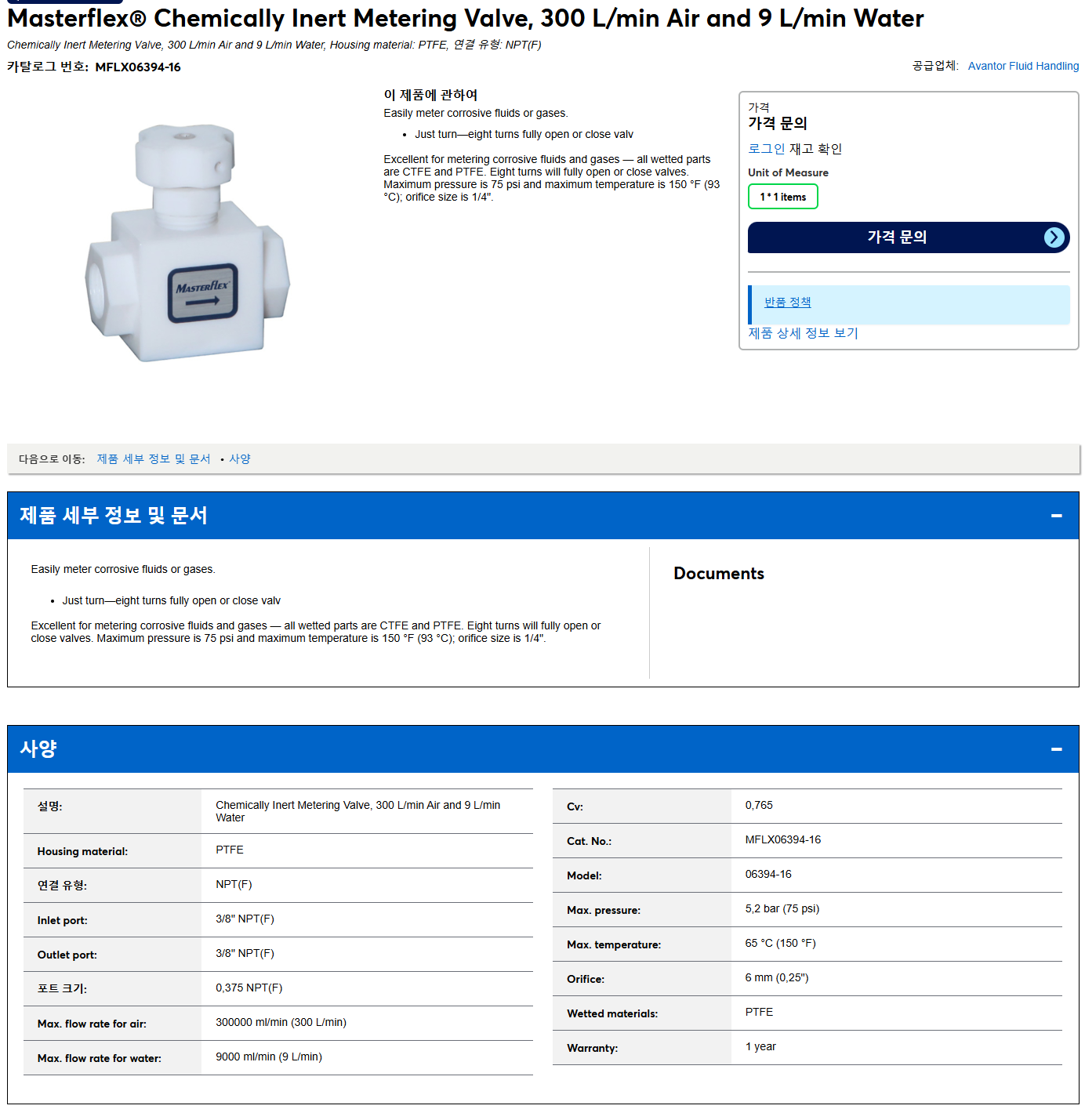
Task: Click the Max. pressure value 5,2 bar (75 psi)
Action: click(782, 908)
